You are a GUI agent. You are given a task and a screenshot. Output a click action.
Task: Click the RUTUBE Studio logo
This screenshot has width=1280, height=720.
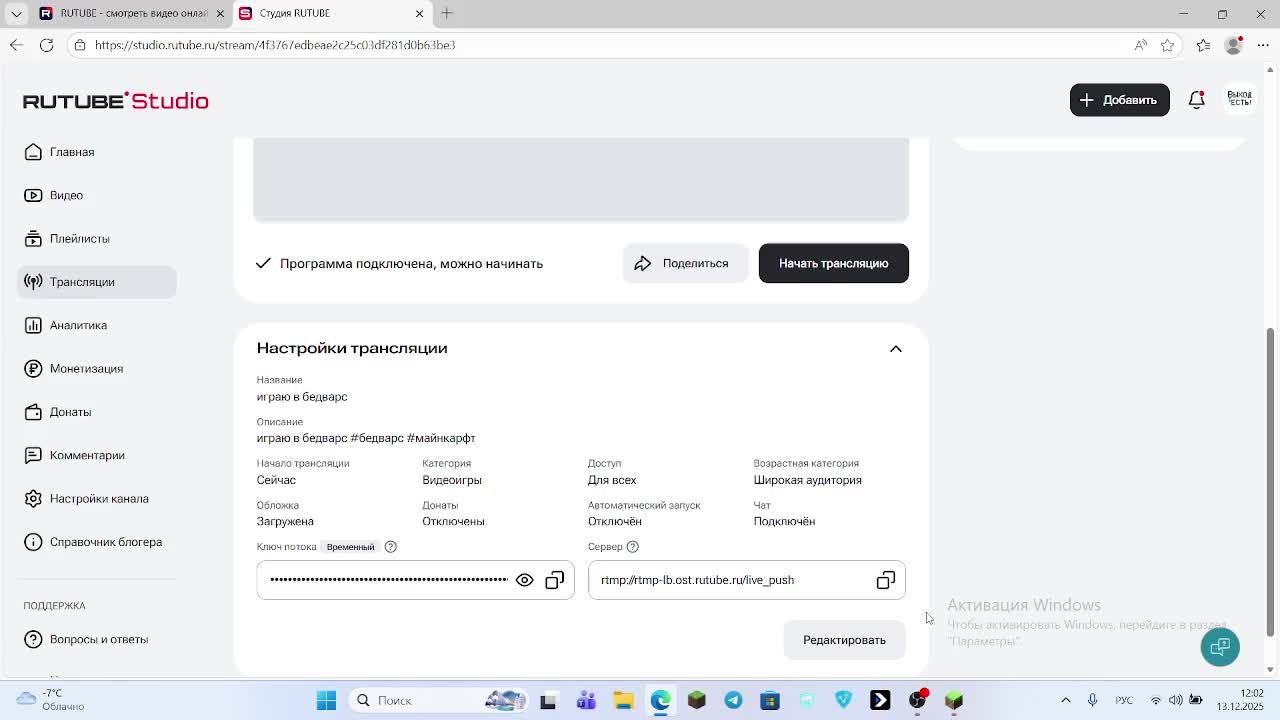point(116,101)
